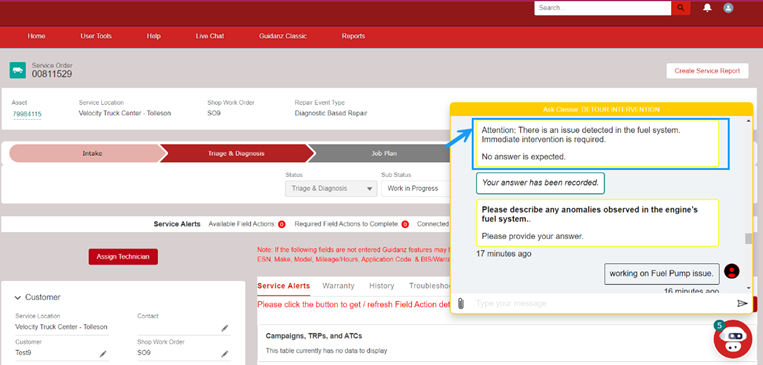
Task: Open the user profile avatar menu
Action: pos(728,8)
